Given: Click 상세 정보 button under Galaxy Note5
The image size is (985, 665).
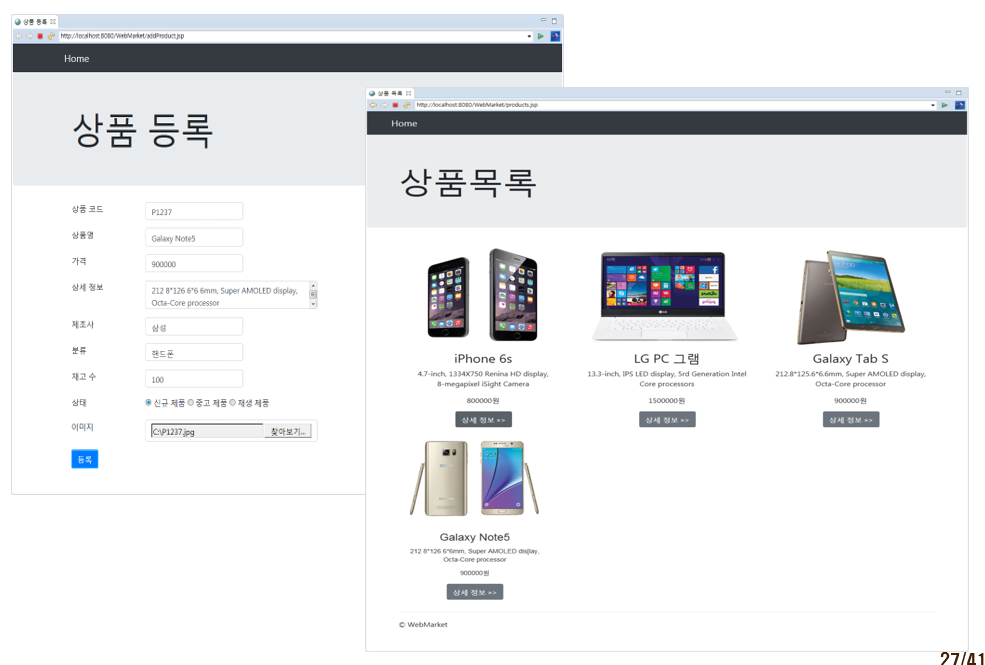Looking at the screenshot, I should point(475,592).
